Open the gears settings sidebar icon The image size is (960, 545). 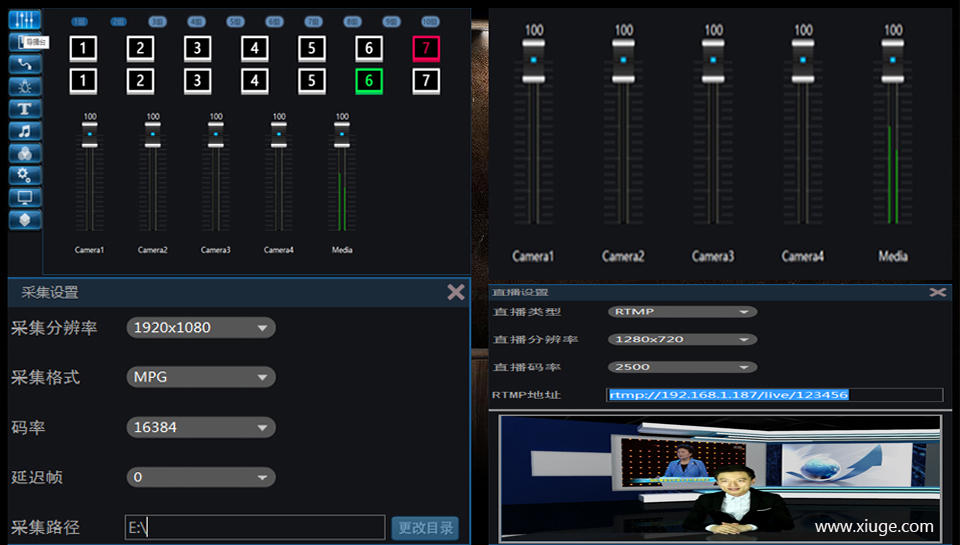pyautogui.click(x=25, y=174)
